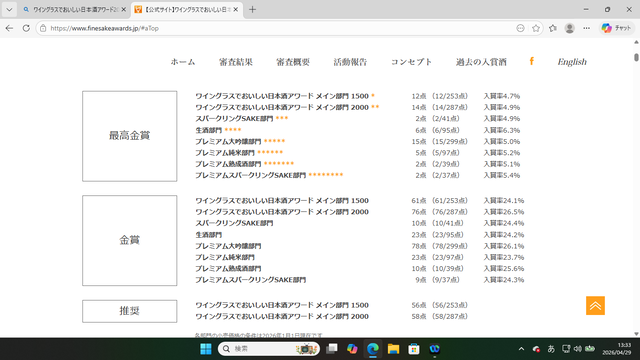Jump to top with orange arrow button
This screenshot has width=640, height=360.
point(595,305)
